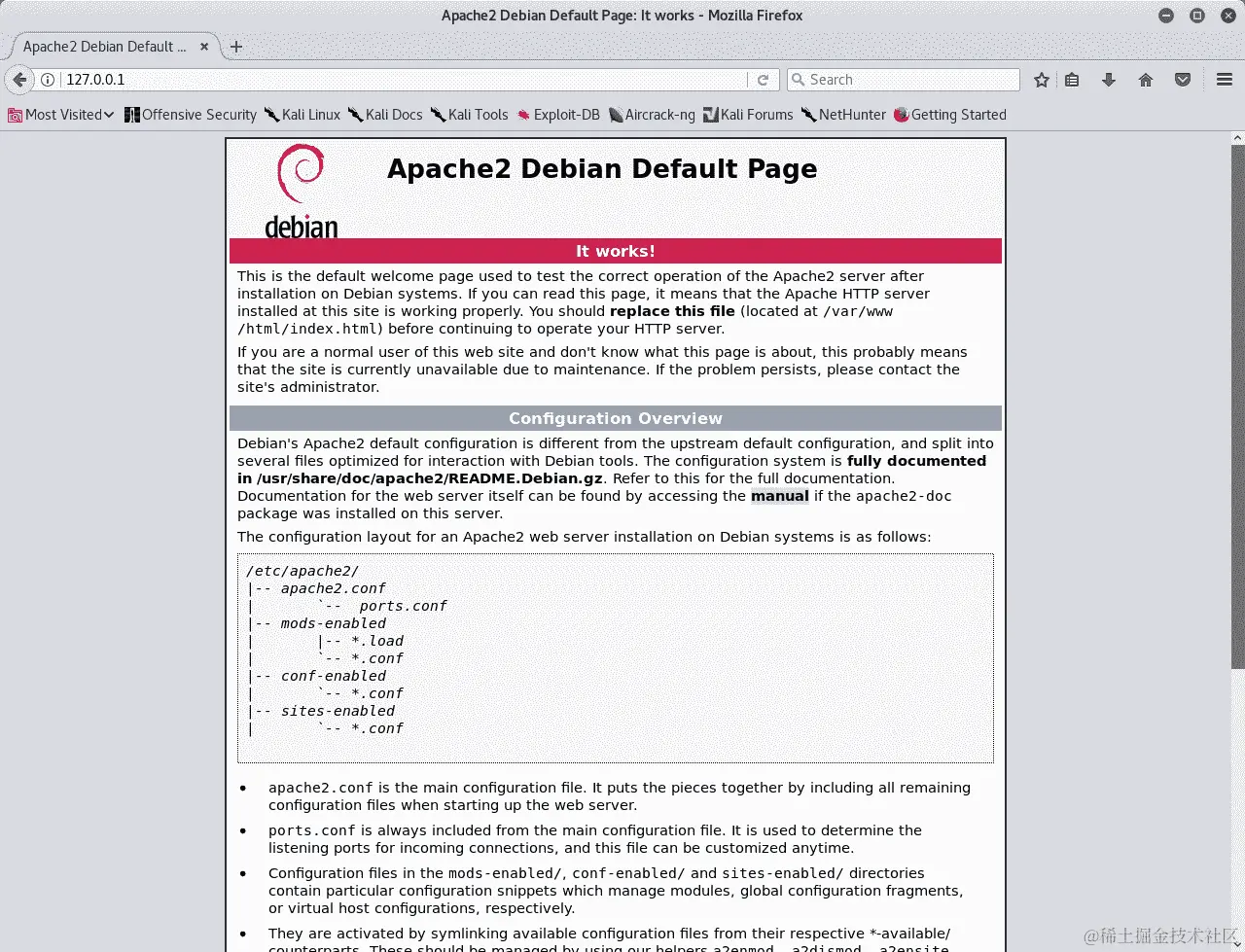Screen dimensions: 1245x952
Task: Close the Firefox window
Action: pos(1227,16)
